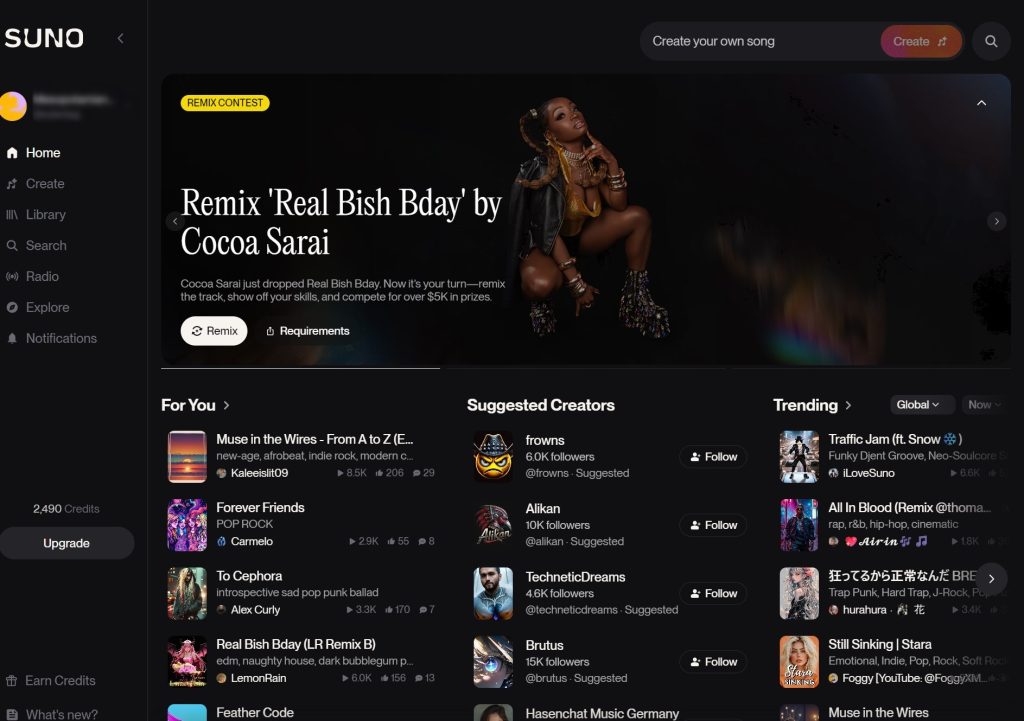
Task: Open the Library section in sidebar
Action: pos(45,214)
